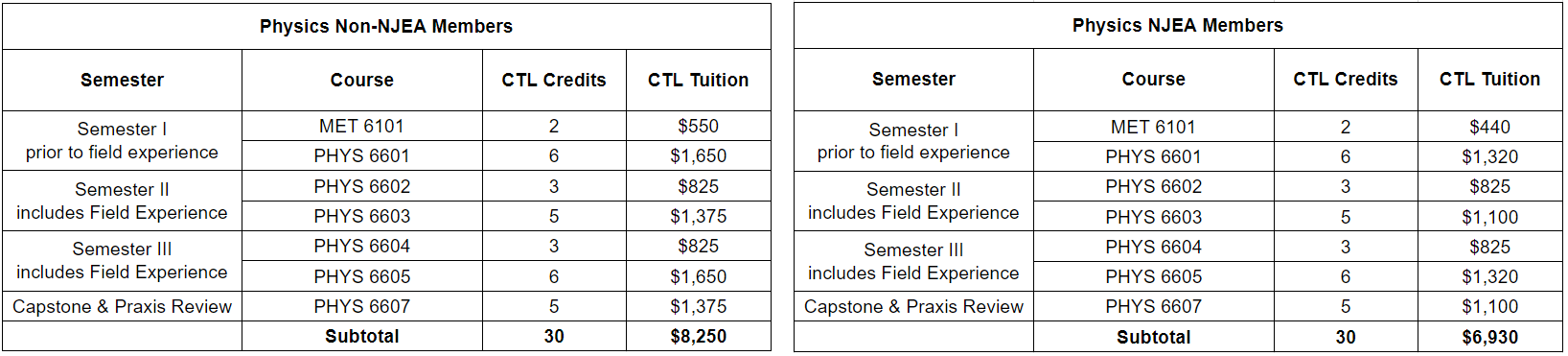The image size is (1568, 356).
Task: Click the Subtotal label in Non-NJEA table
Action: click(361, 336)
